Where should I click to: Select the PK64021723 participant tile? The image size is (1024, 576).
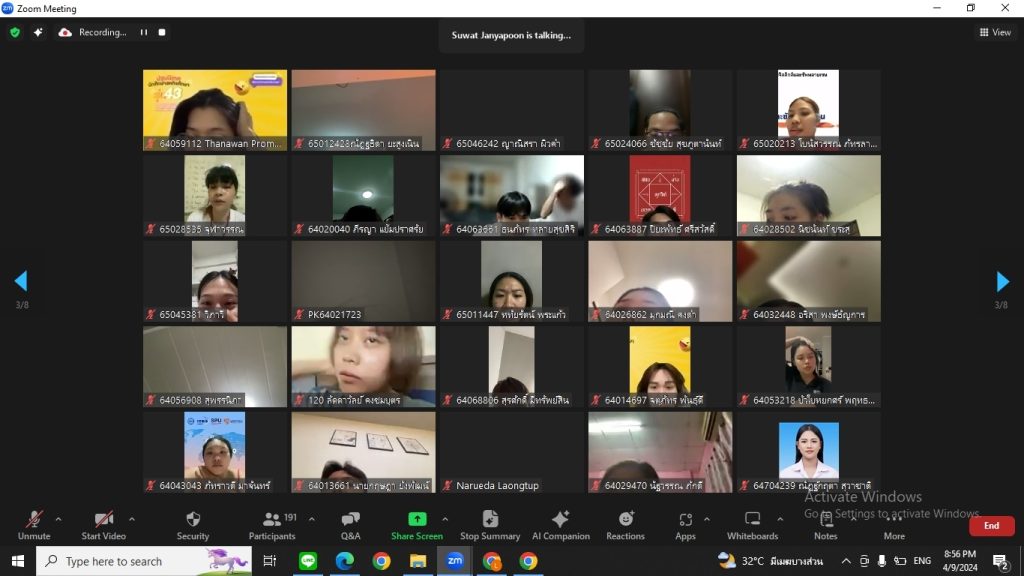[363, 281]
